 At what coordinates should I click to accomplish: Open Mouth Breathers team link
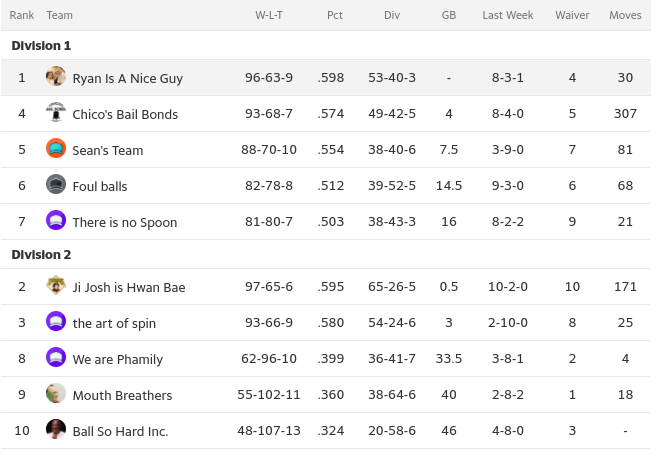(122, 395)
